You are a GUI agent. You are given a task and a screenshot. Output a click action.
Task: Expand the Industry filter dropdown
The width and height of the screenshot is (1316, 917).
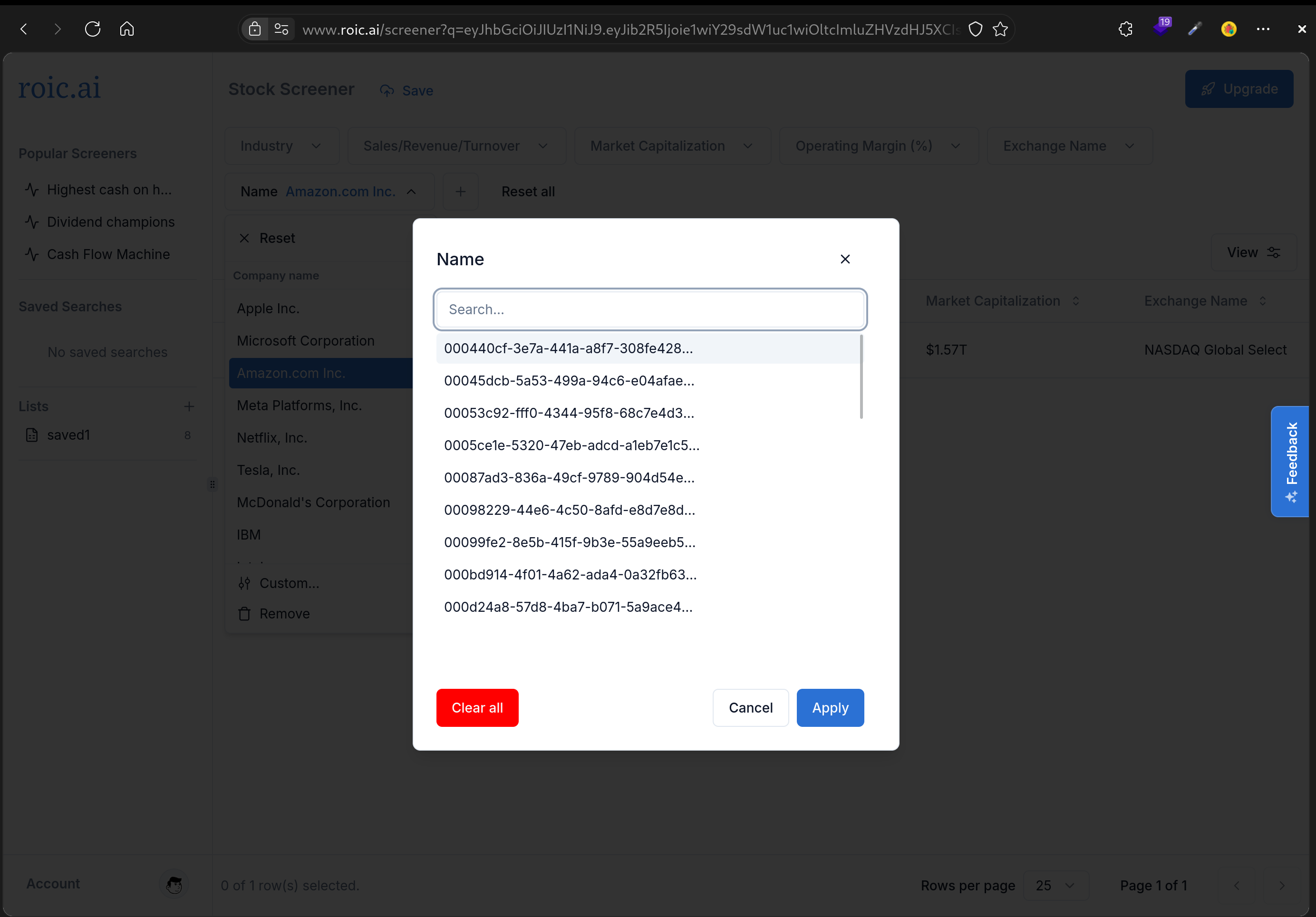click(x=281, y=146)
